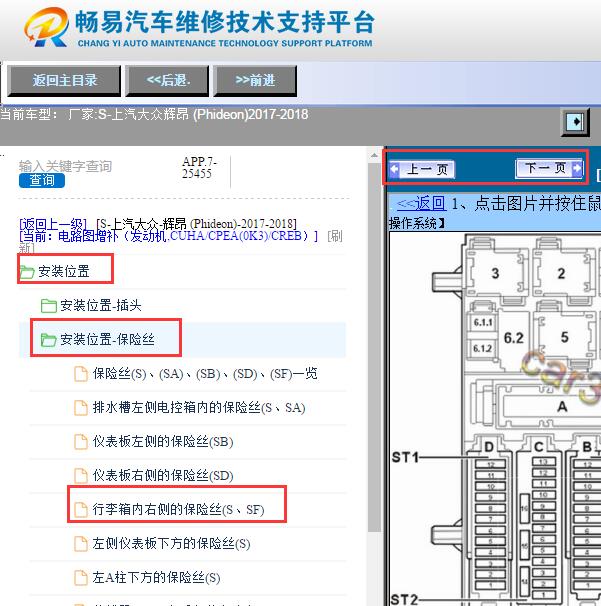Click the document icon beside 左A柱下方的保险丝(S)
This screenshot has height=606, width=601.
coord(81,578)
